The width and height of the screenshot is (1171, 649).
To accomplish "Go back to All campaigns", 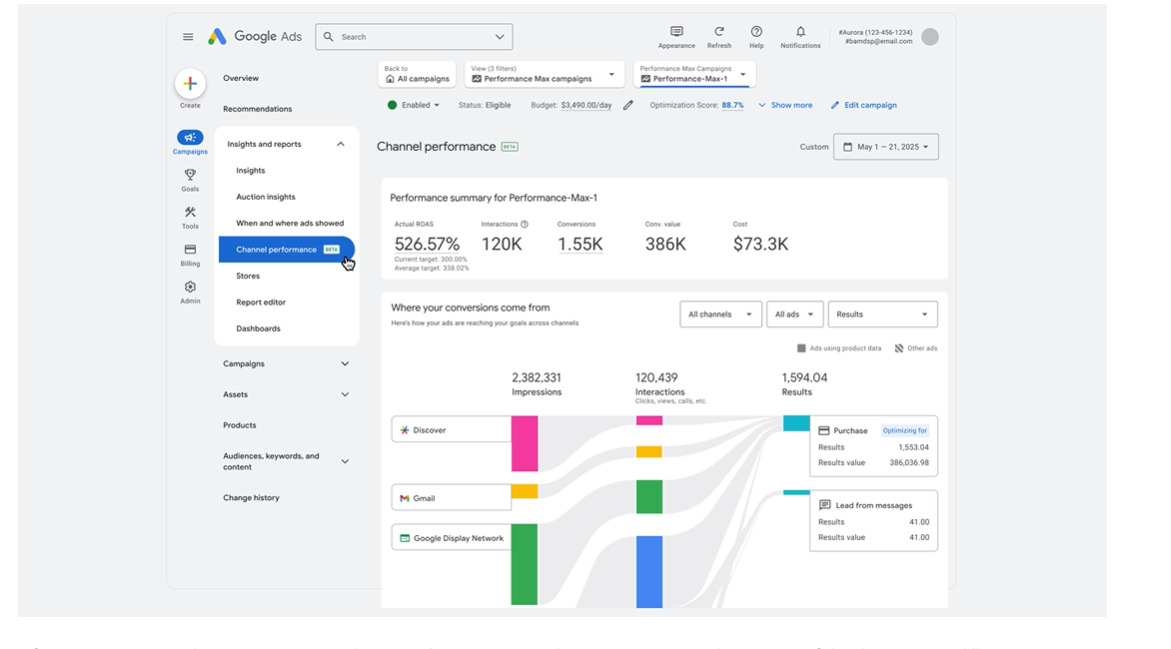I will click(x=417, y=74).
